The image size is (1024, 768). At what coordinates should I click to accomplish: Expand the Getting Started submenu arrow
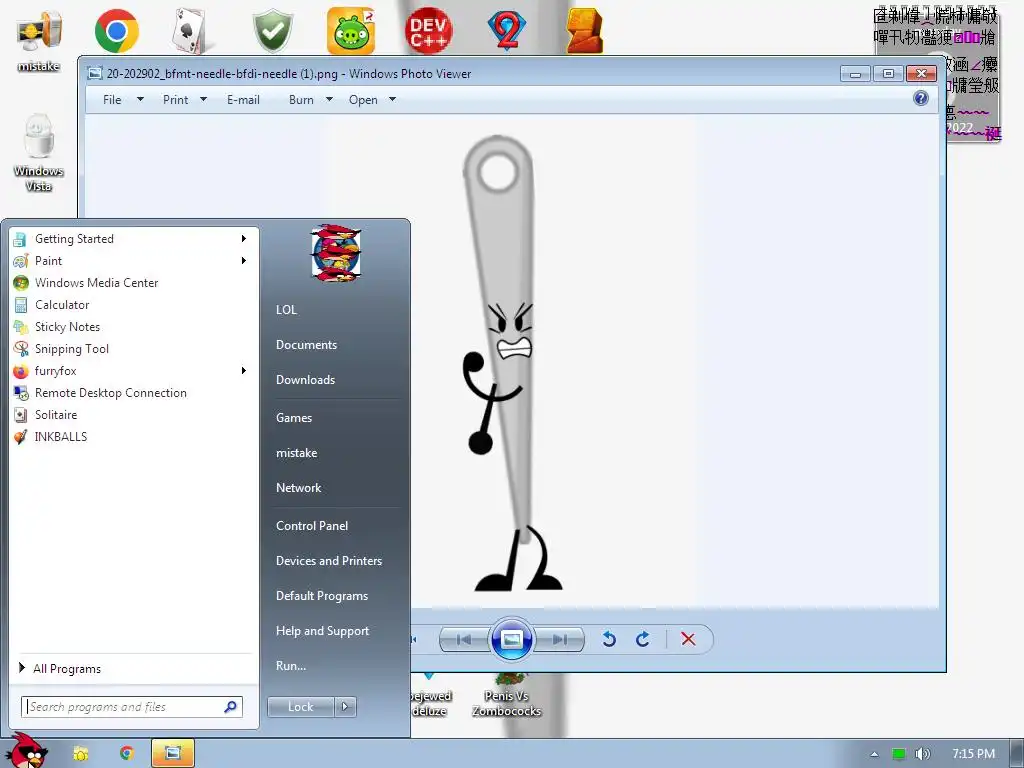click(244, 238)
